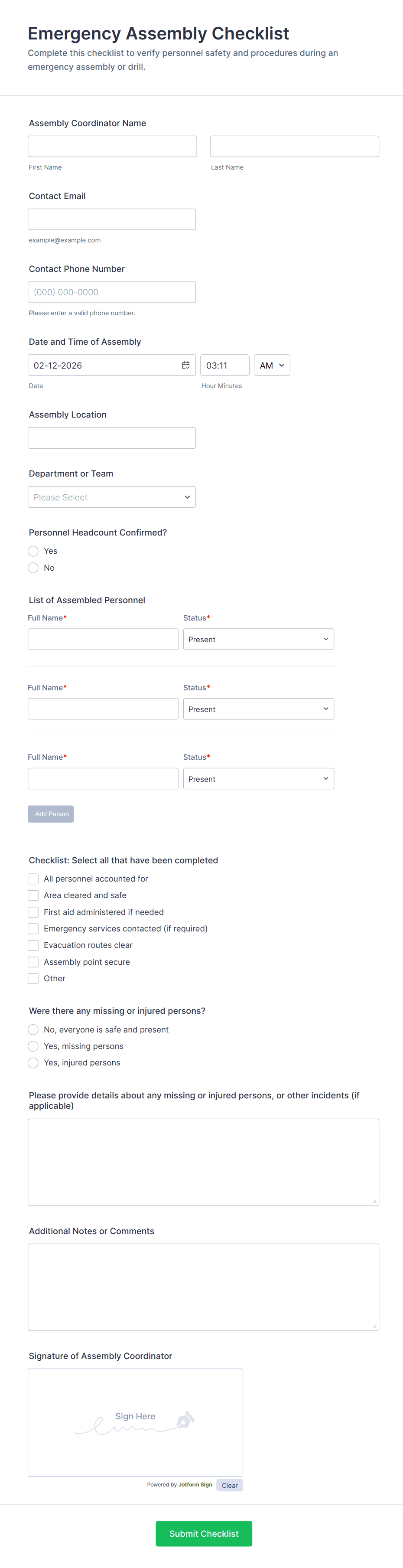Select Yes for headcount confirmed
This screenshot has height=1568, width=403.
tap(33, 552)
